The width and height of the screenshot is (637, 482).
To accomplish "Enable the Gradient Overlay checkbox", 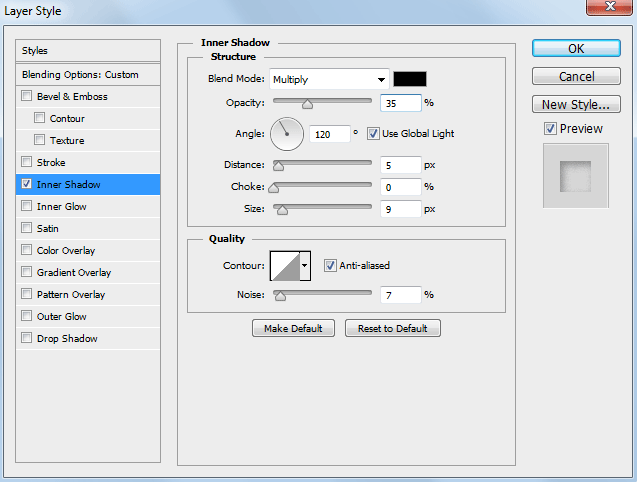I will pos(26,271).
